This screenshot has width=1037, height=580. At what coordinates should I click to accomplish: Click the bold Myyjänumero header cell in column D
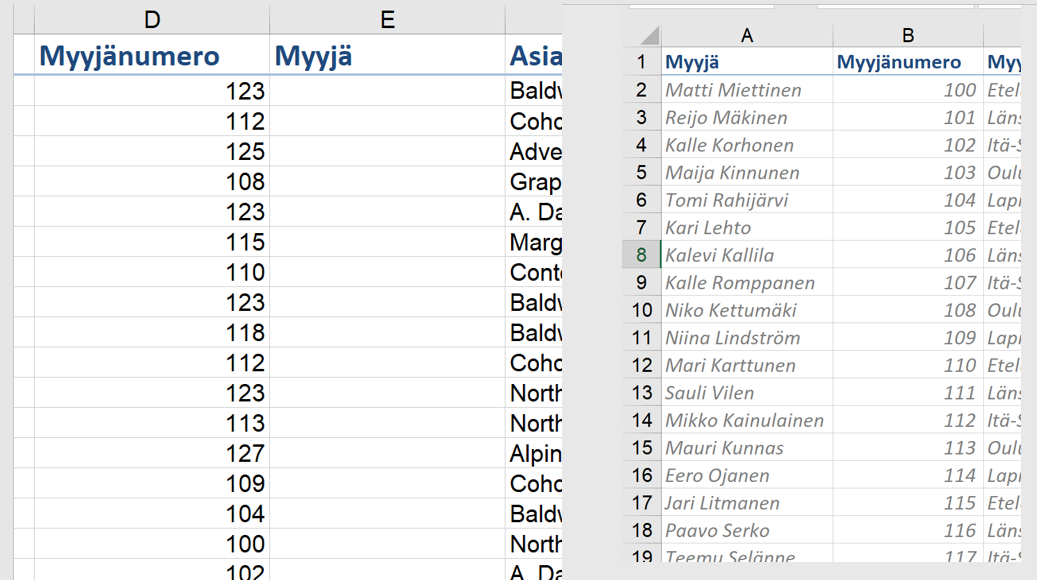[152, 56]
